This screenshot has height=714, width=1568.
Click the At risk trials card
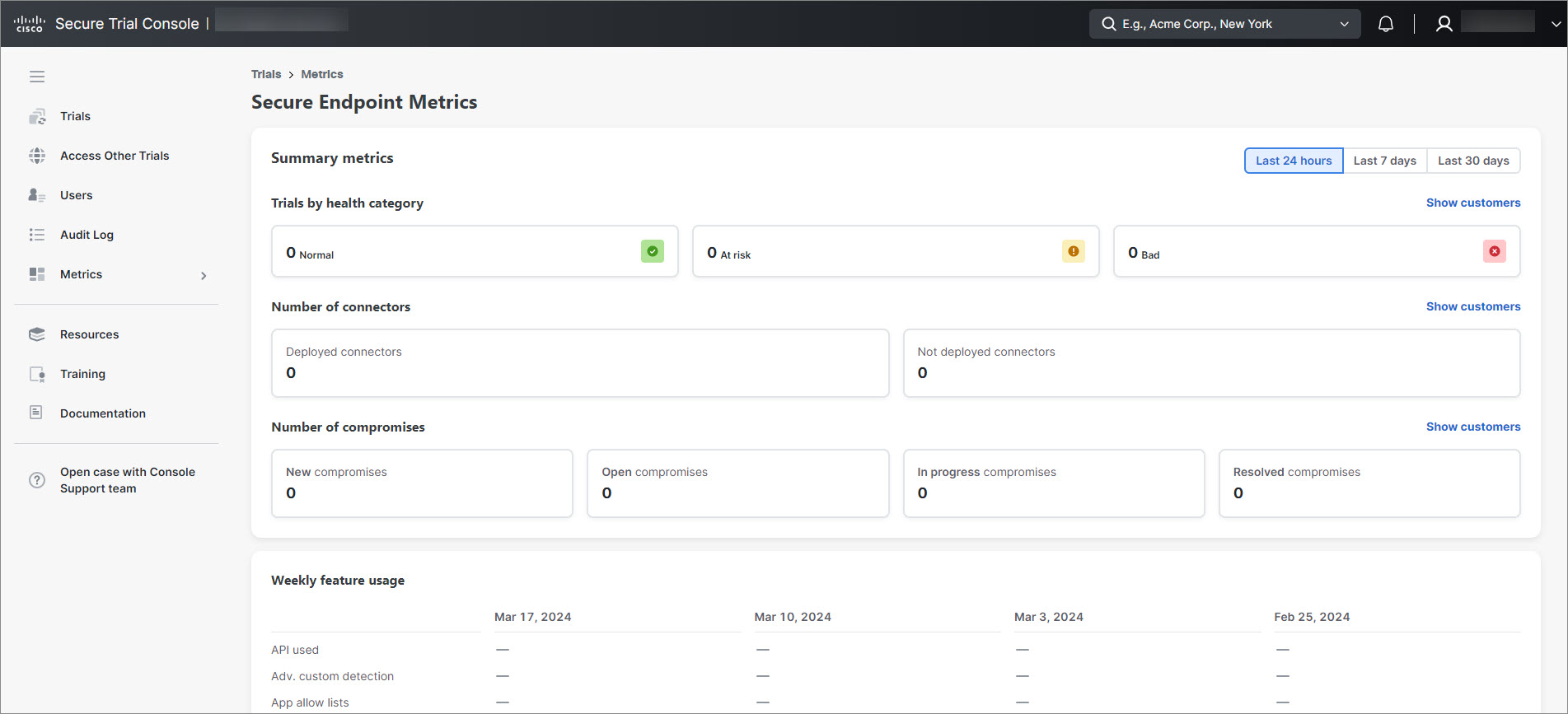[896, 251]
